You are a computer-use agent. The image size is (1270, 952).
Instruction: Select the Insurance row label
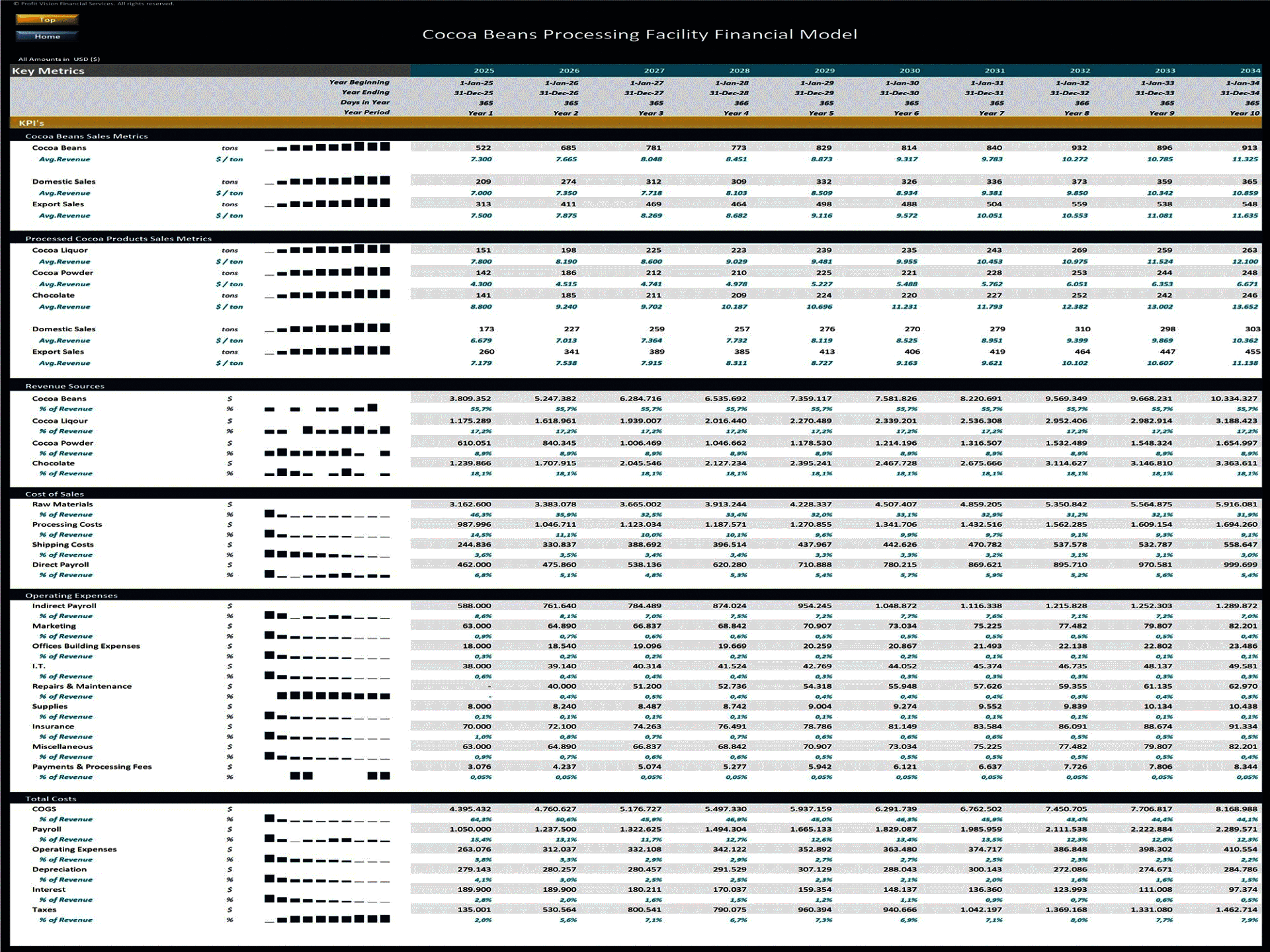pyautogui.click(x=53, y=727)
